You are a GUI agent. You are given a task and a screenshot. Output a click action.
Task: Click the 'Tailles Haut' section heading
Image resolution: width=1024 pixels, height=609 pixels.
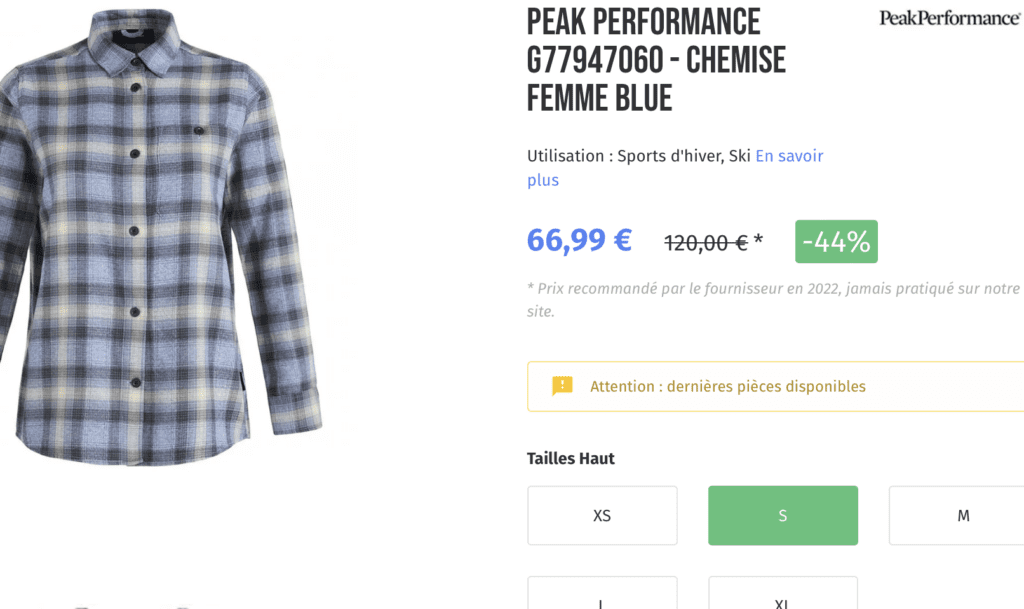(571, 458)
